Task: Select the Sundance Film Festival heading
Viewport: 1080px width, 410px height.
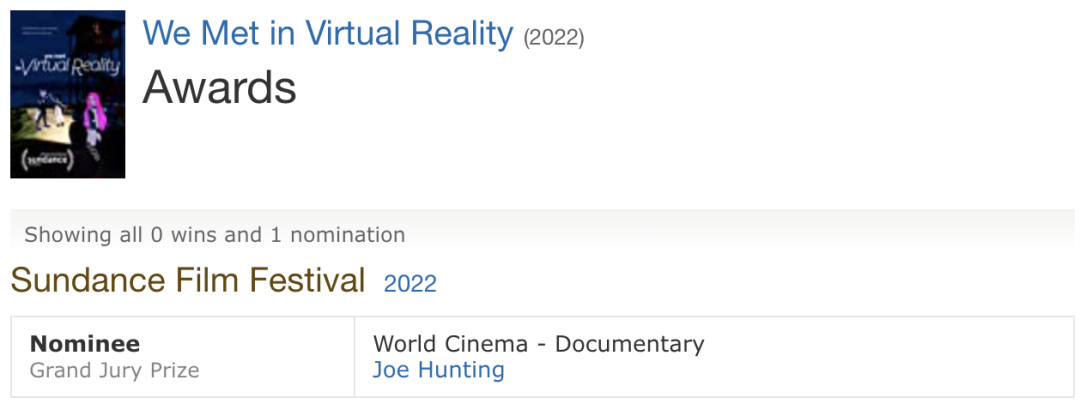Action: click(x=188, y=280)
